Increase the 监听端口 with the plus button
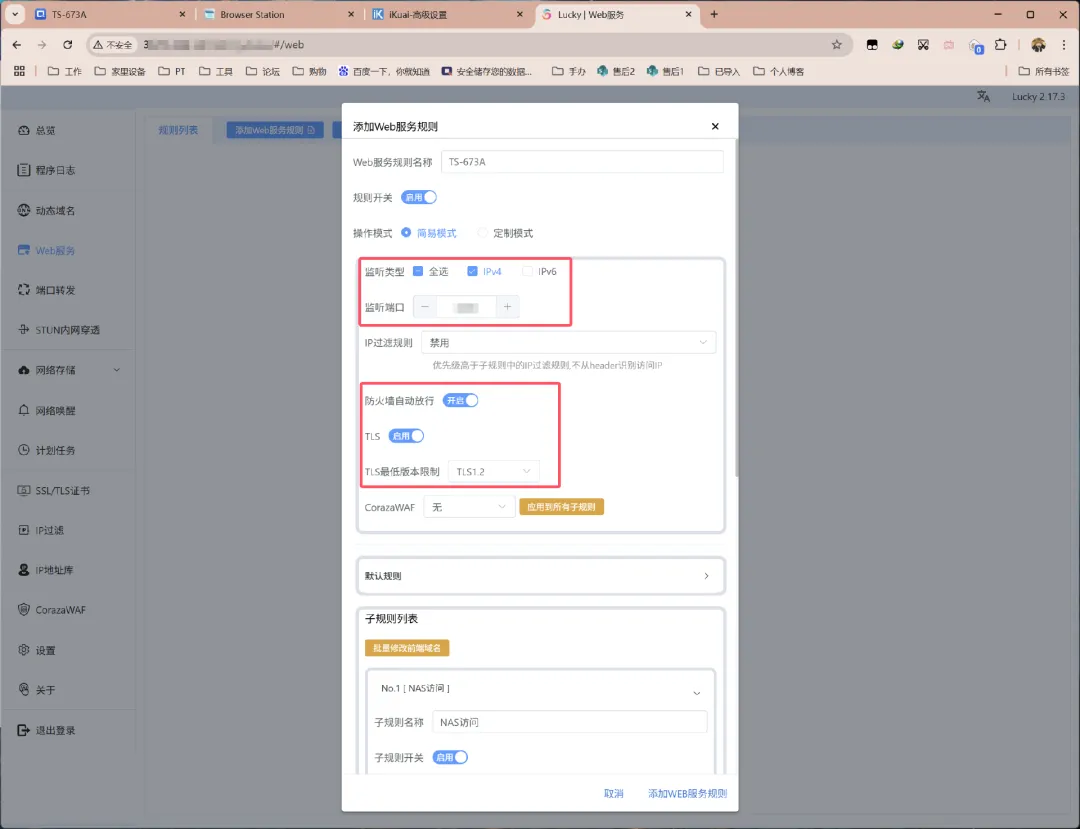 pos(508,307)
